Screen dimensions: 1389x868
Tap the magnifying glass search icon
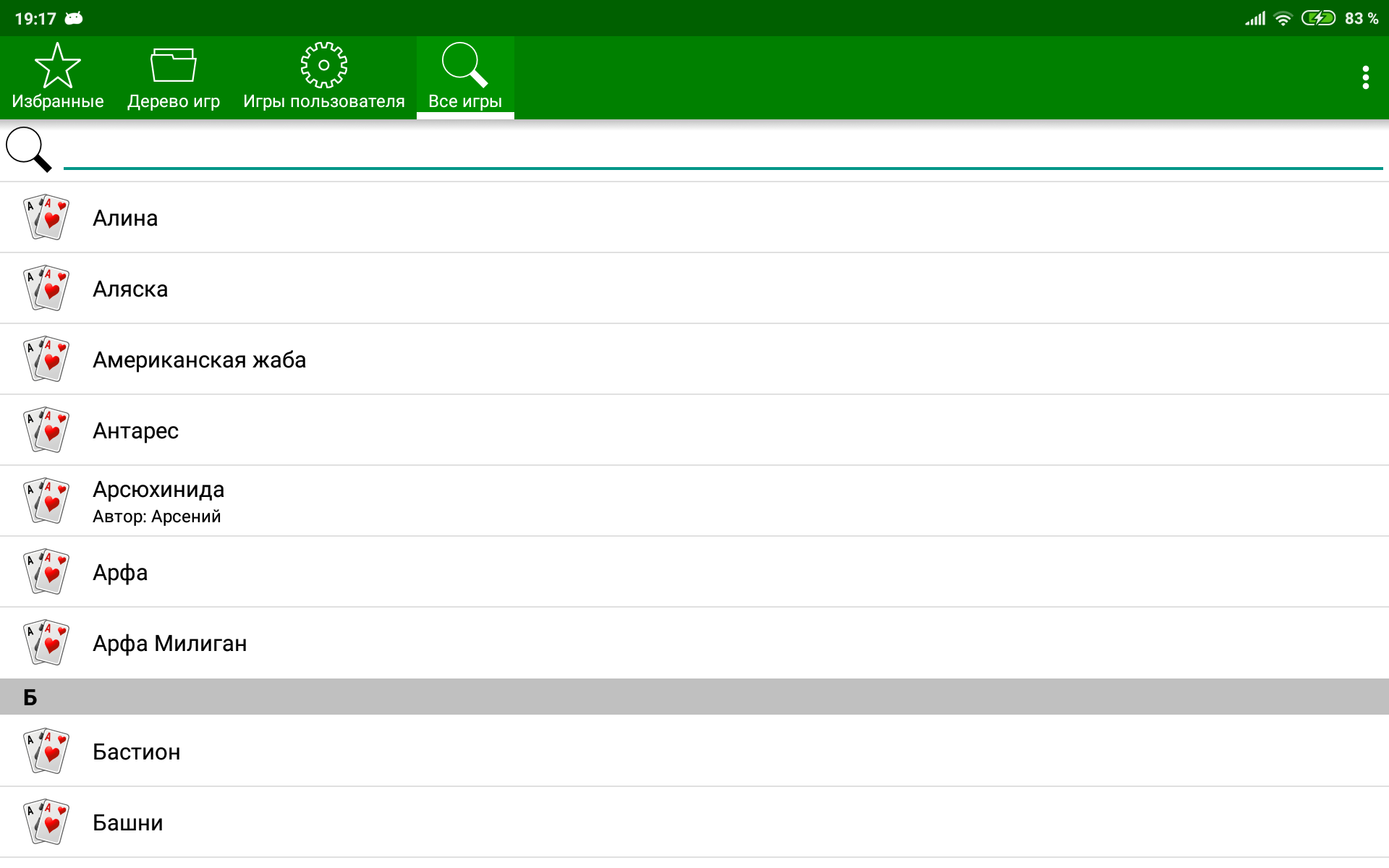[29, 150]
